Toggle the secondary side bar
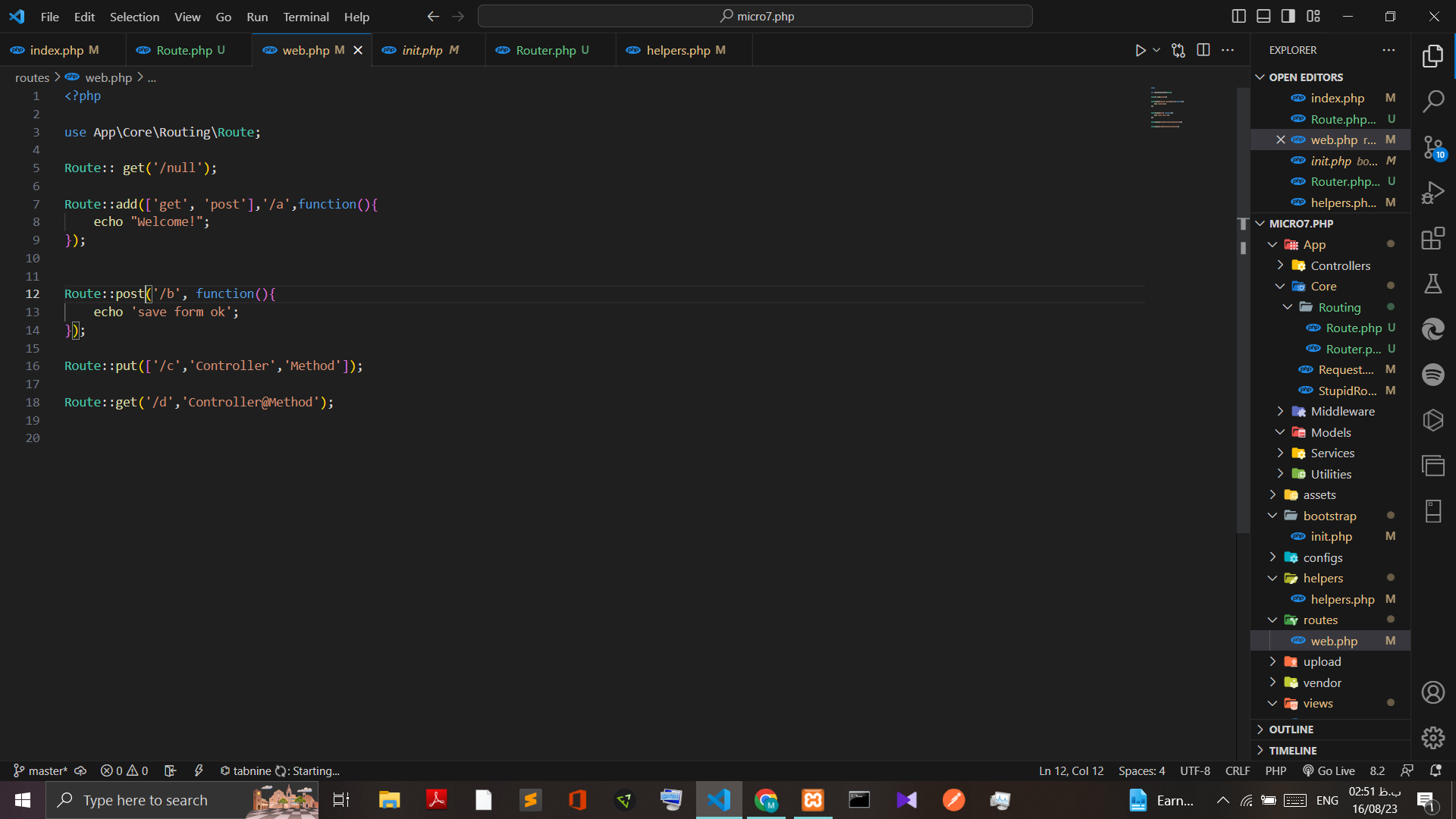The width and height of the screenshot is (1456, 819). click(1288, 16)
